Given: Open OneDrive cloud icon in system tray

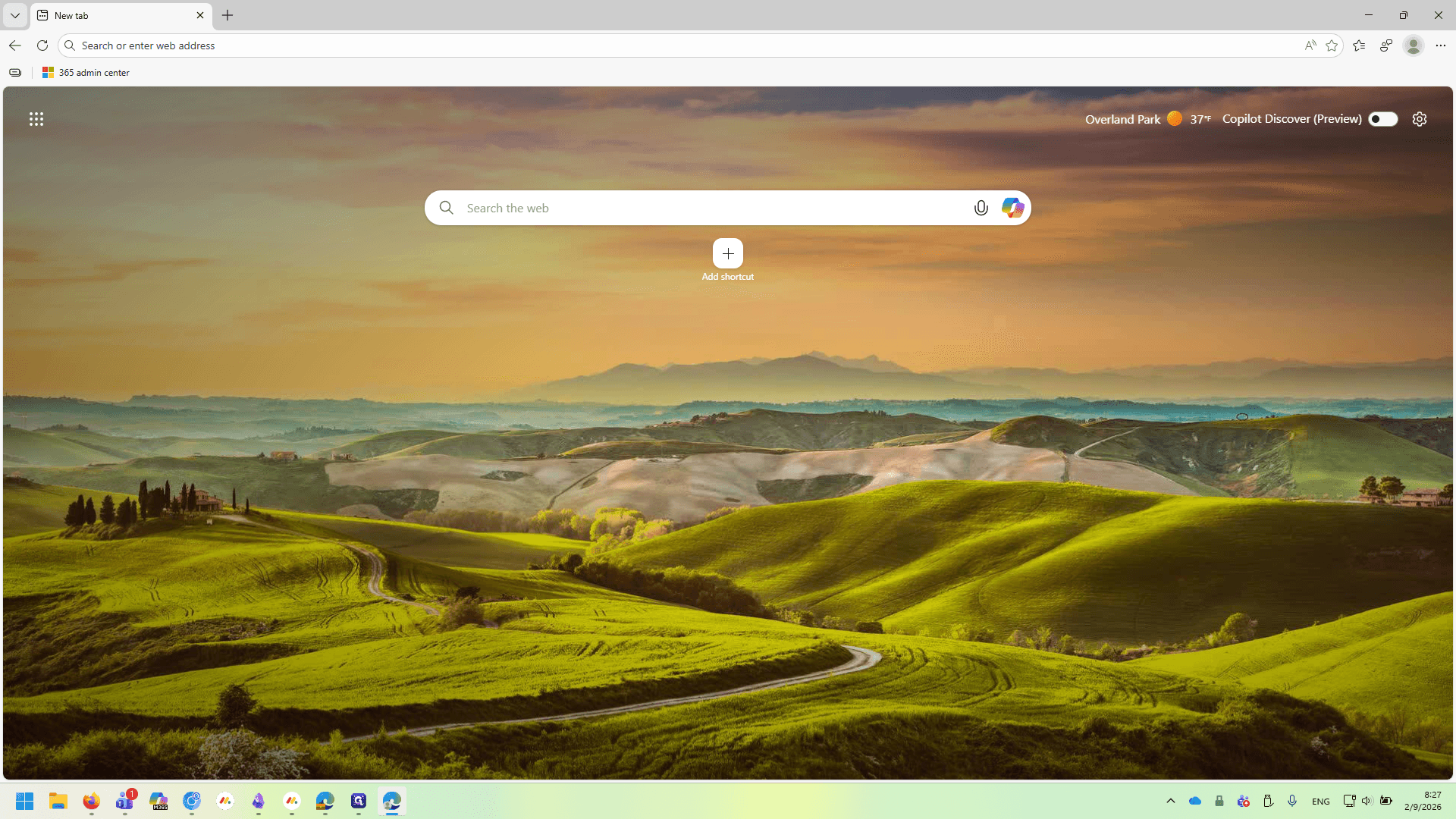Looking at the screenshot, I should [1195, 801].
